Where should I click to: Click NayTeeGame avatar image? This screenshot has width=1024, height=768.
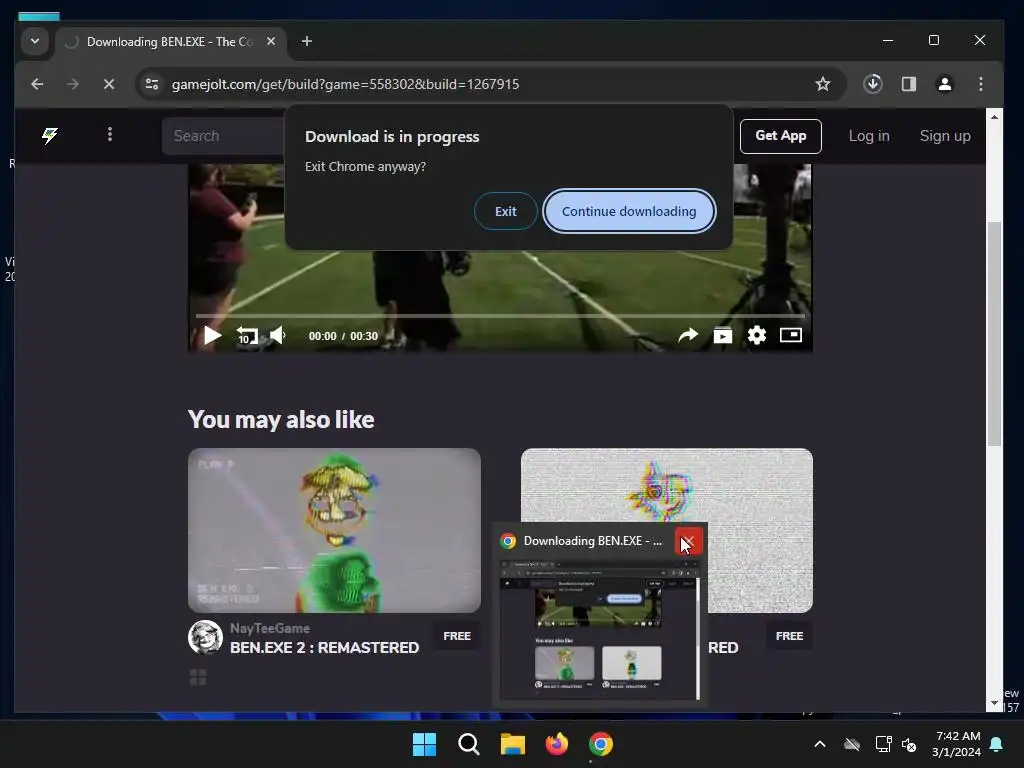click(x=205, y=637)
